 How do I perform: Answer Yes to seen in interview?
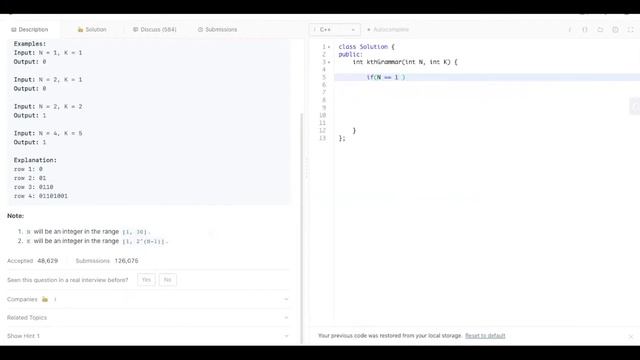click(146, 280)
